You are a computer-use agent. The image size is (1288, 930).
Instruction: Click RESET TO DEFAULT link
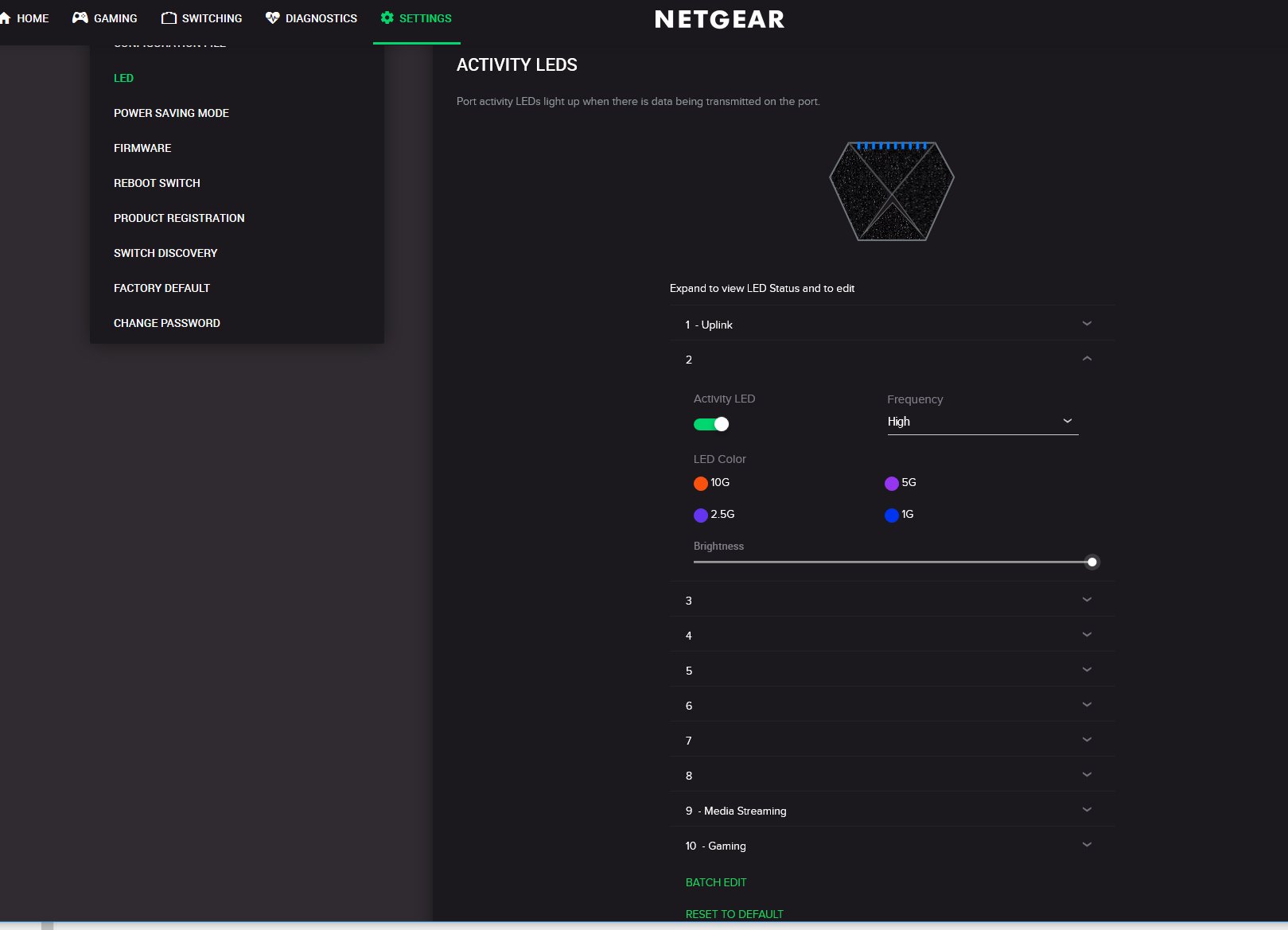point(734,914)
